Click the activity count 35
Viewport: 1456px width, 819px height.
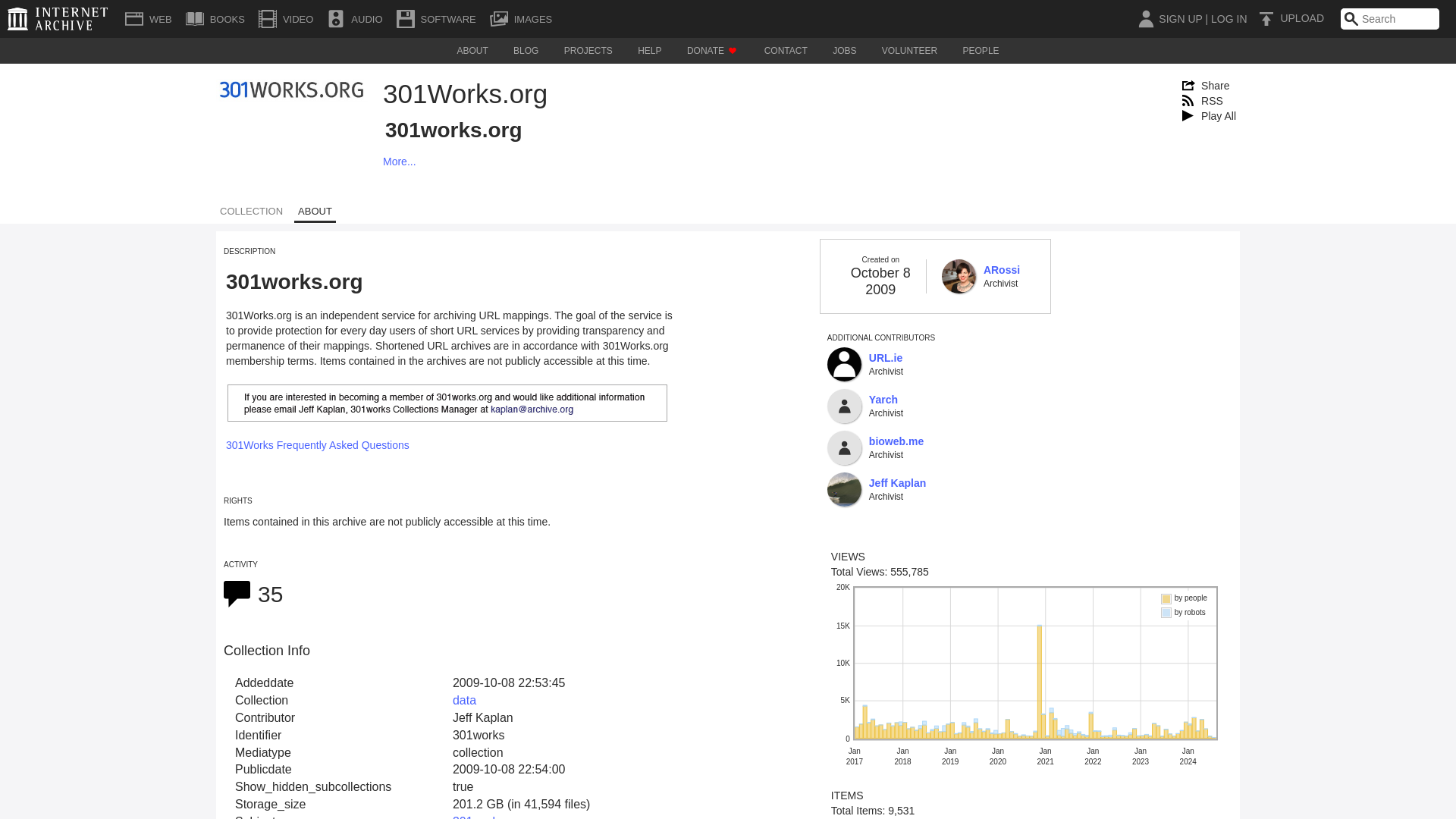pos(270,595)
